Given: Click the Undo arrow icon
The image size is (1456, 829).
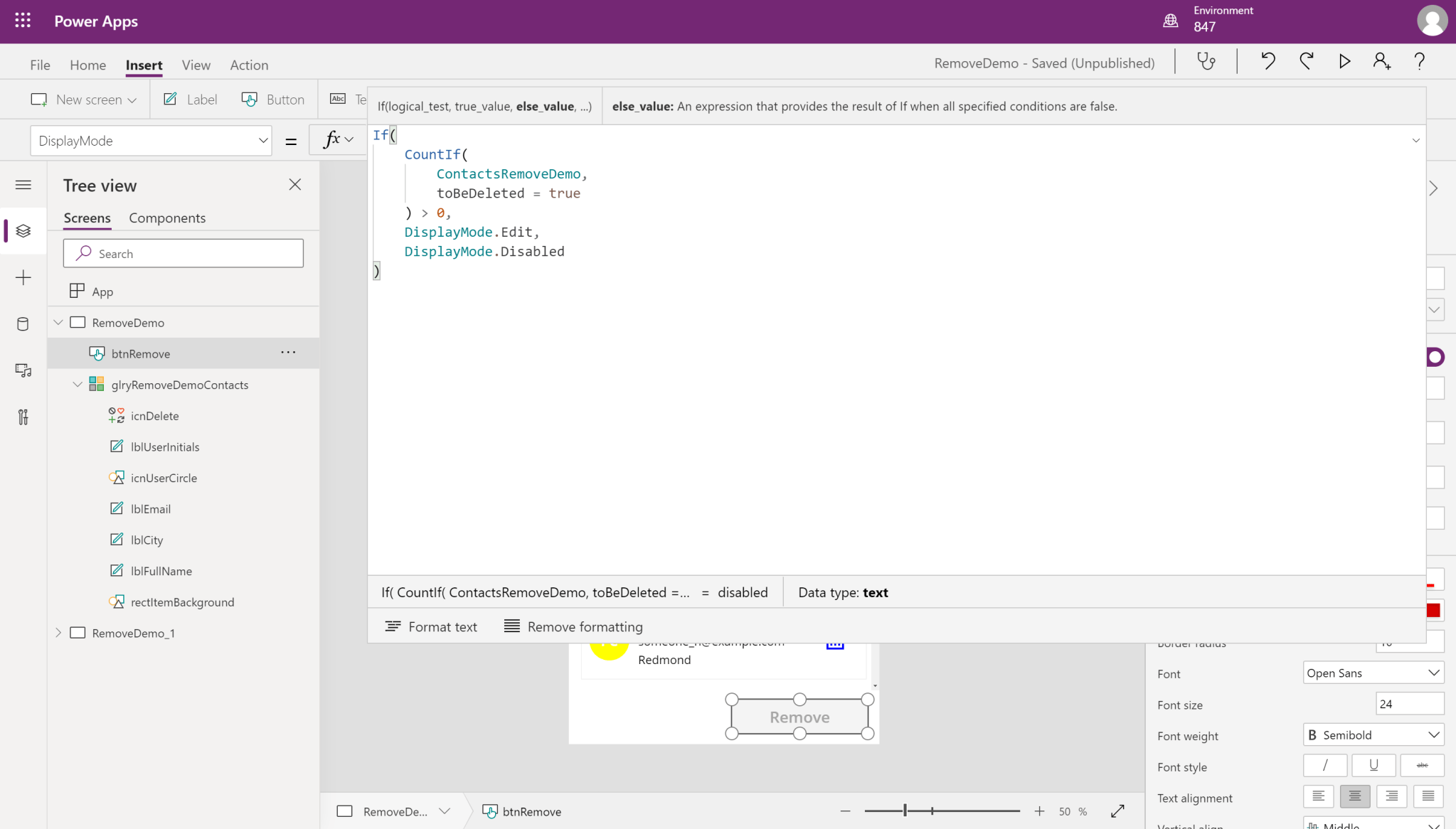Looking at the screenshot, I should 1268,62.
